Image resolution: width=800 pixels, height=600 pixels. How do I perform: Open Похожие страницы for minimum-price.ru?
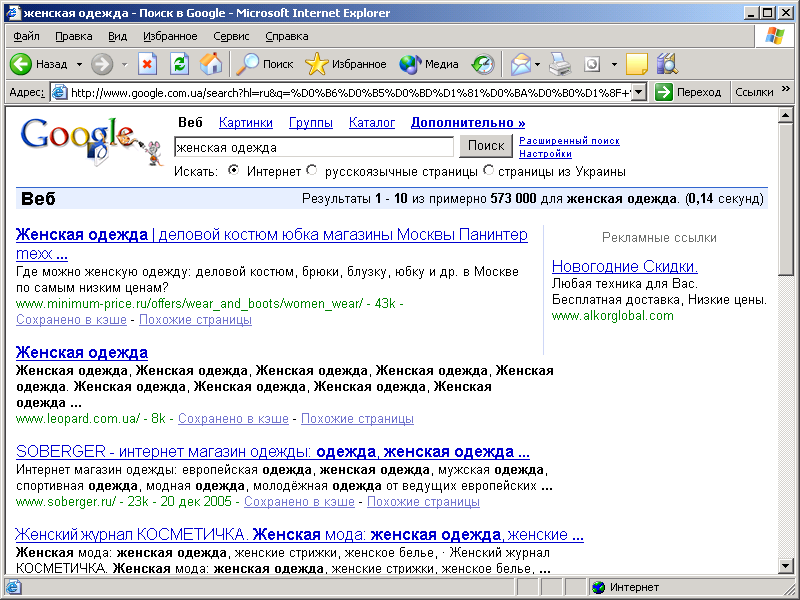(x=195, y=319)
